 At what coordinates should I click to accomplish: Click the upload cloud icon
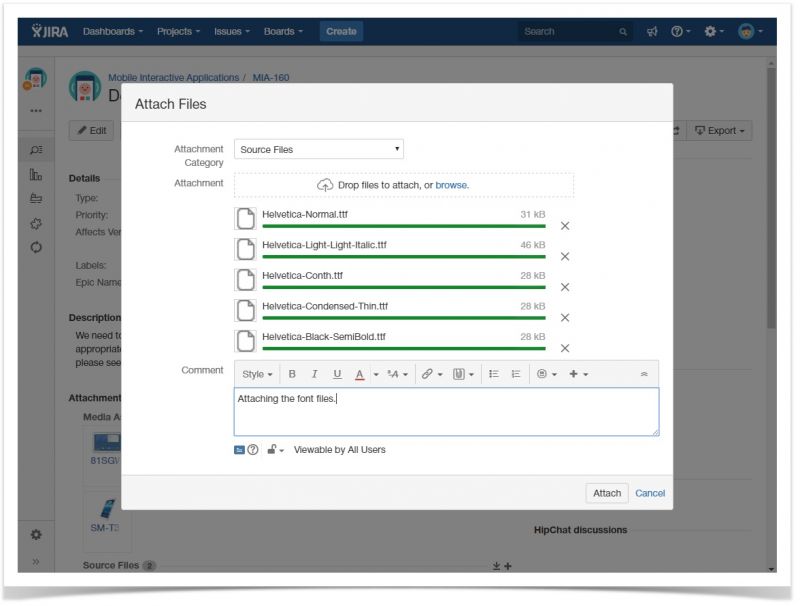[325, 185]
